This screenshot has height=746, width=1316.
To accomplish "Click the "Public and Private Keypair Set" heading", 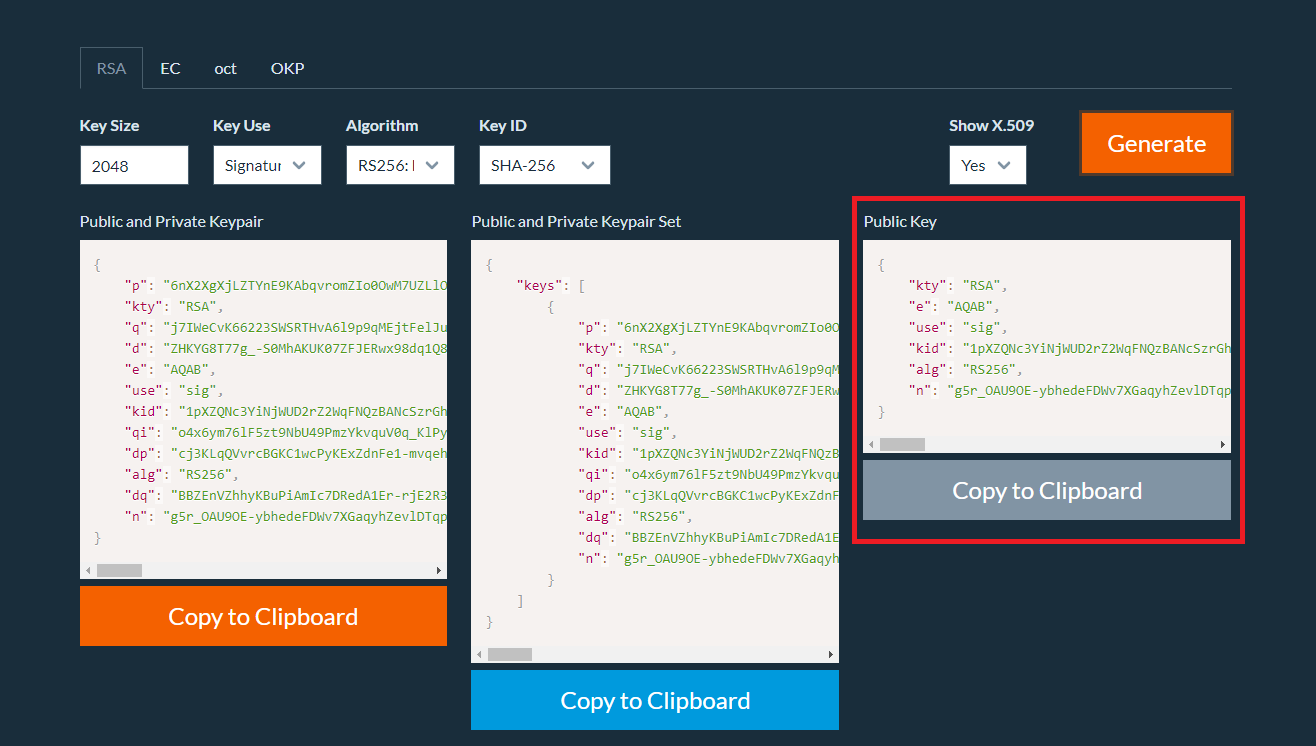I will pos(576,221).
